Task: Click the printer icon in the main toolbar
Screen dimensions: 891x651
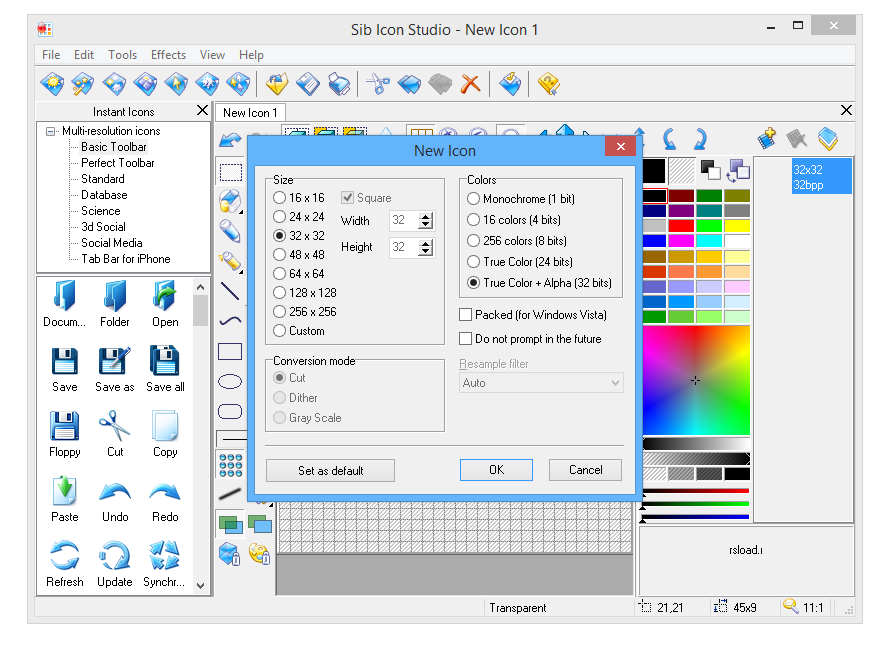Action: (340, 84)
